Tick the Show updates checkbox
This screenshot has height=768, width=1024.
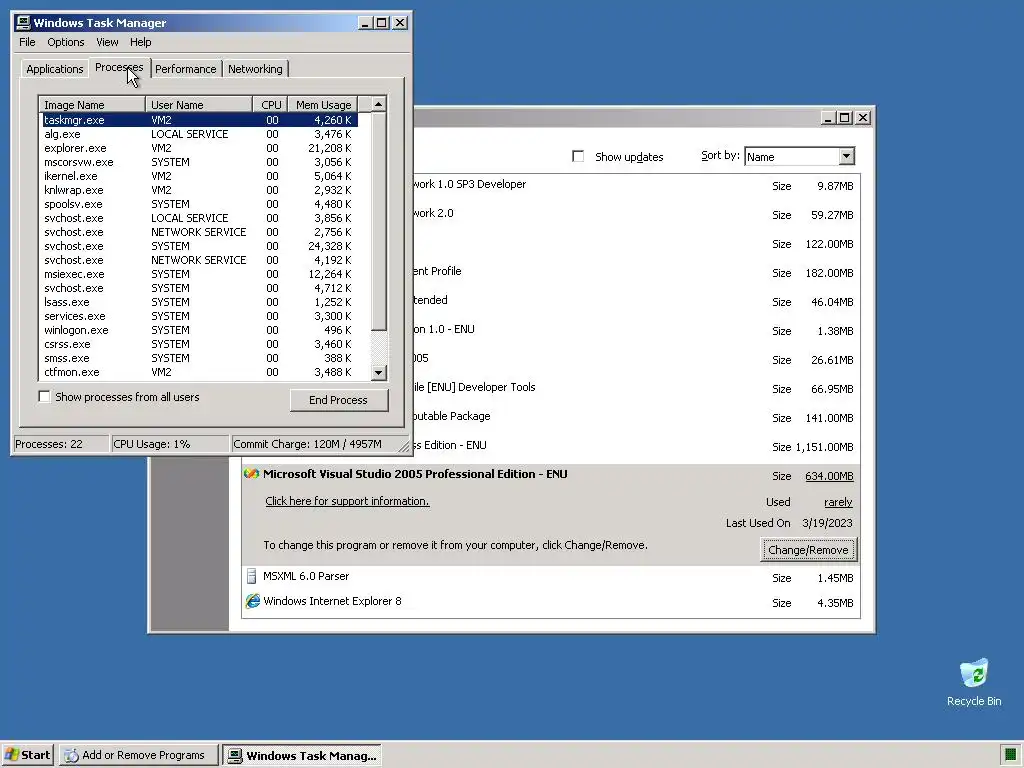pyautogui.click(x=578, y=156)
